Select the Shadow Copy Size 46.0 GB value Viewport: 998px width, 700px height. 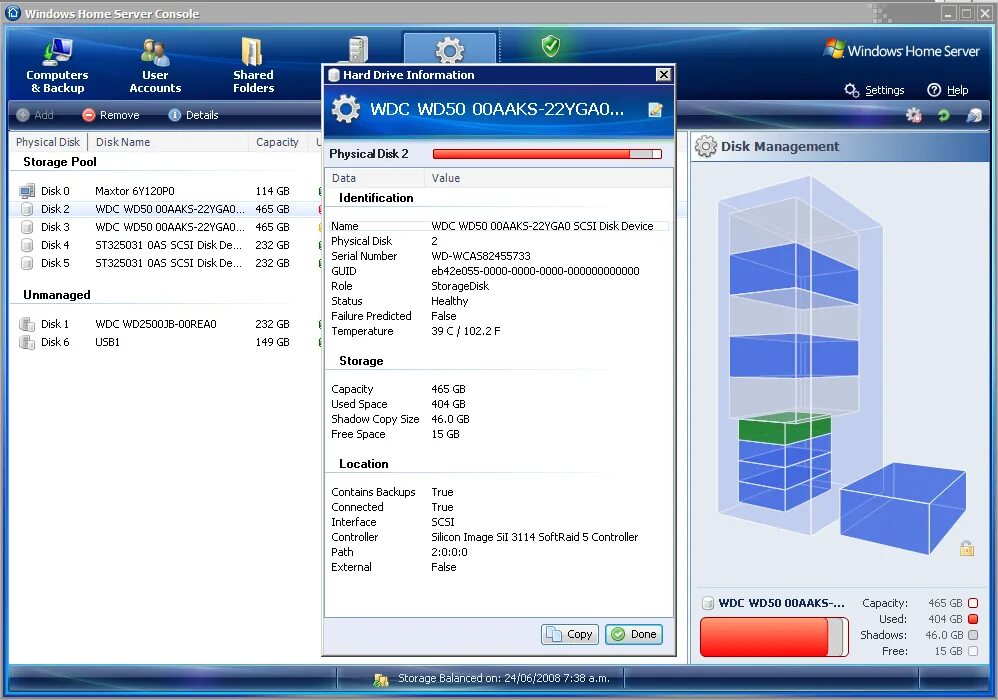click(x=450, y=419)
